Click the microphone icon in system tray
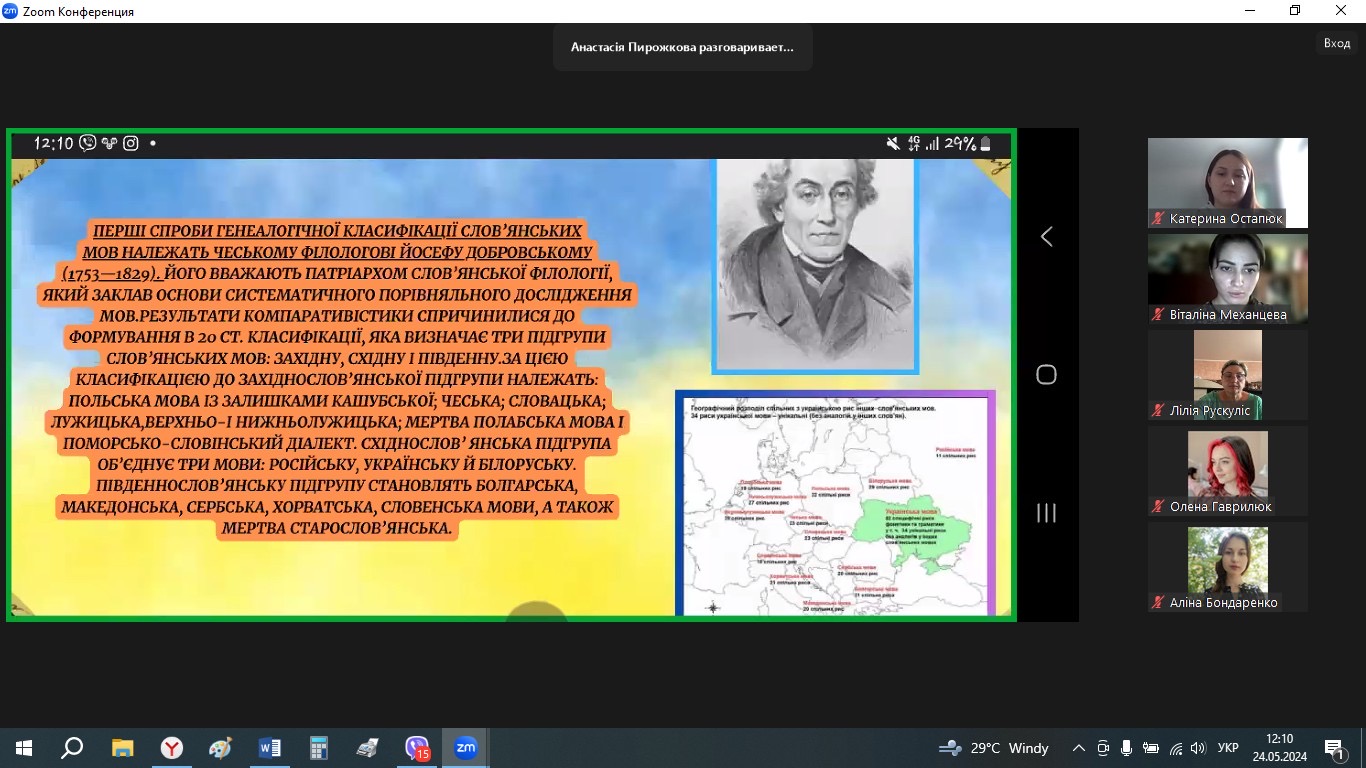1366x768 pixels. pyautogui.click(x=1127, y=748)
